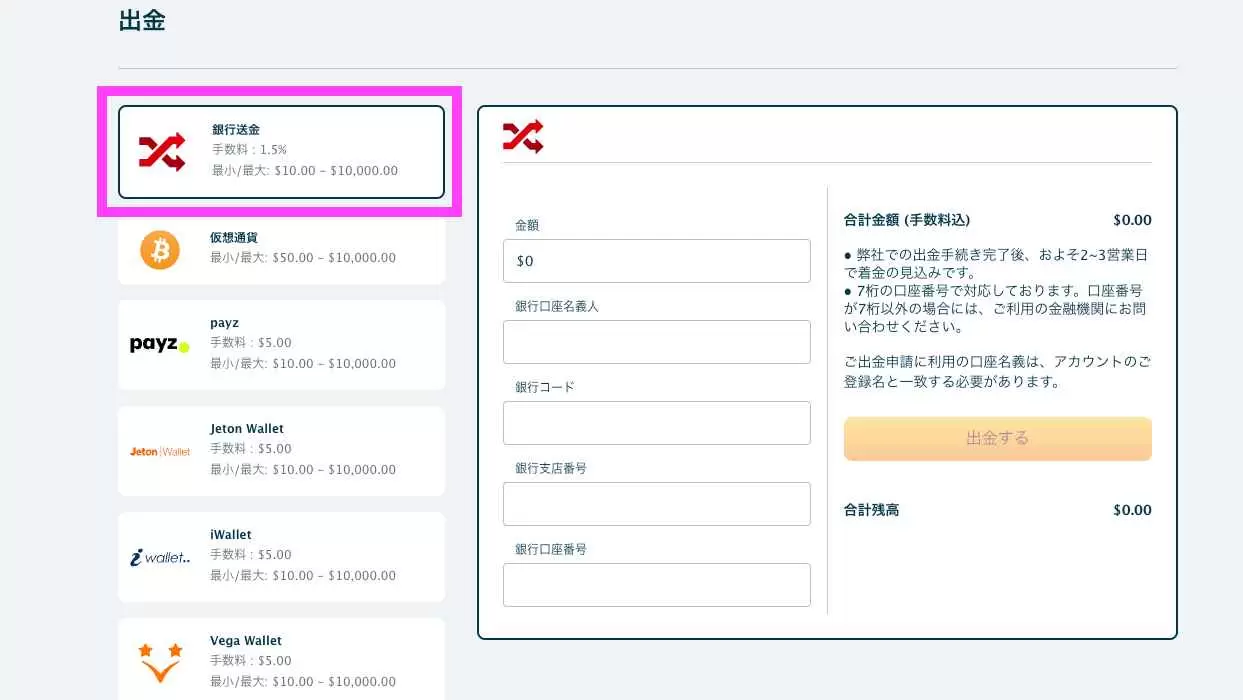Click the 銀行コード input field
Viewport: 1243px width, 700px height.
656,423
